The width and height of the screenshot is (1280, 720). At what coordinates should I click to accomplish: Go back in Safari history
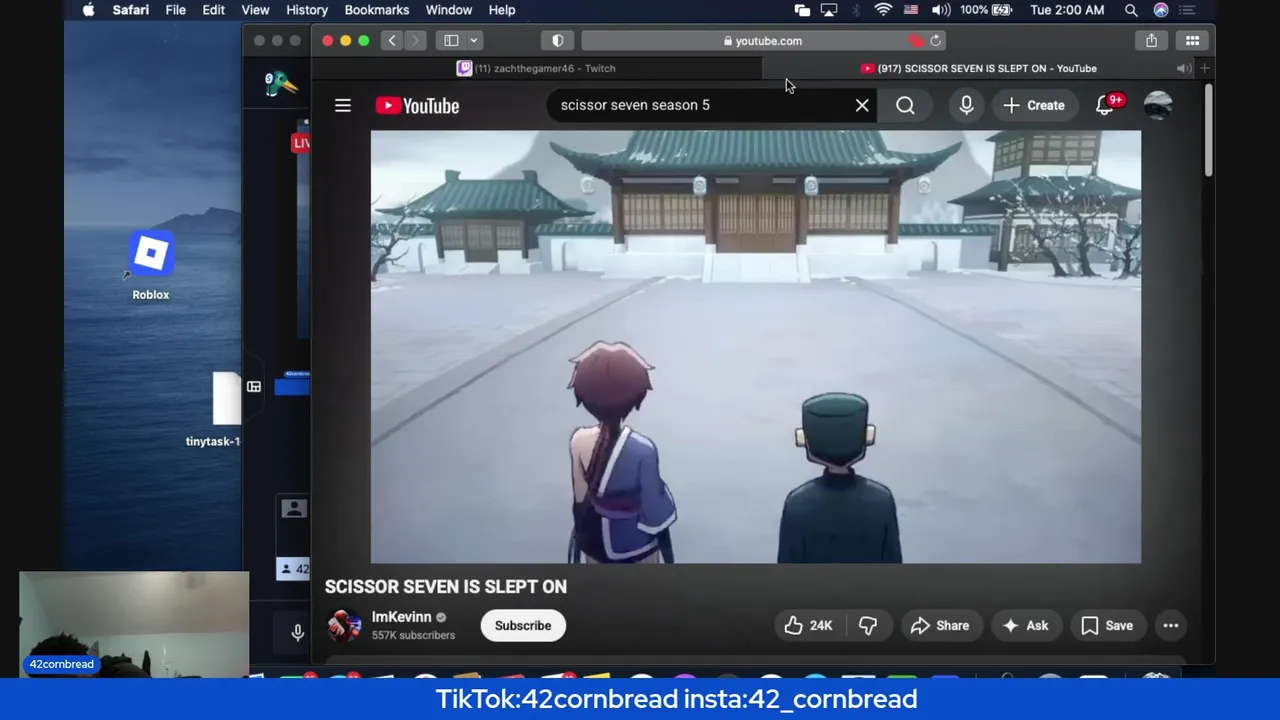392,41
